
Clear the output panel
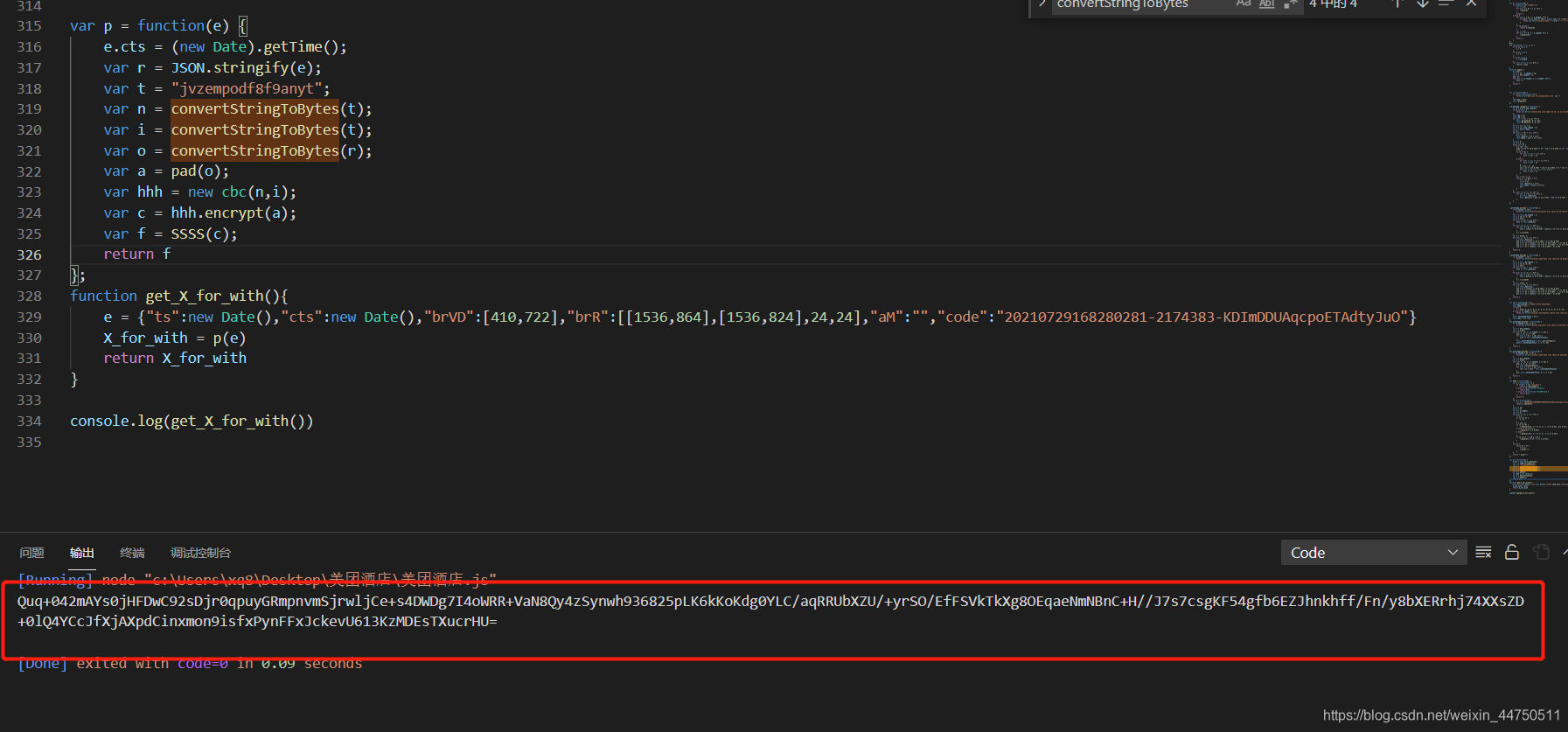click(x=1484, y=552)
